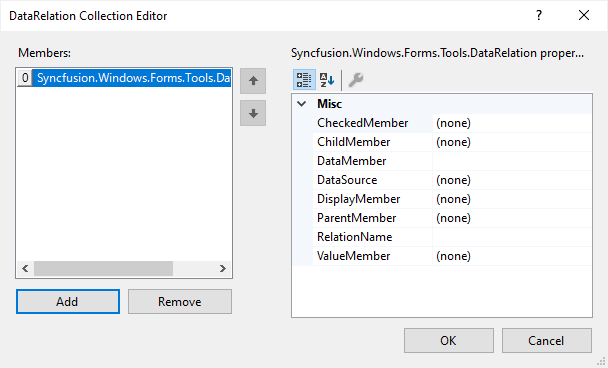Edit the CheckedMember (none) value
Image resolution: width=608 pixels, height=368 pixels.
point(512,123)
